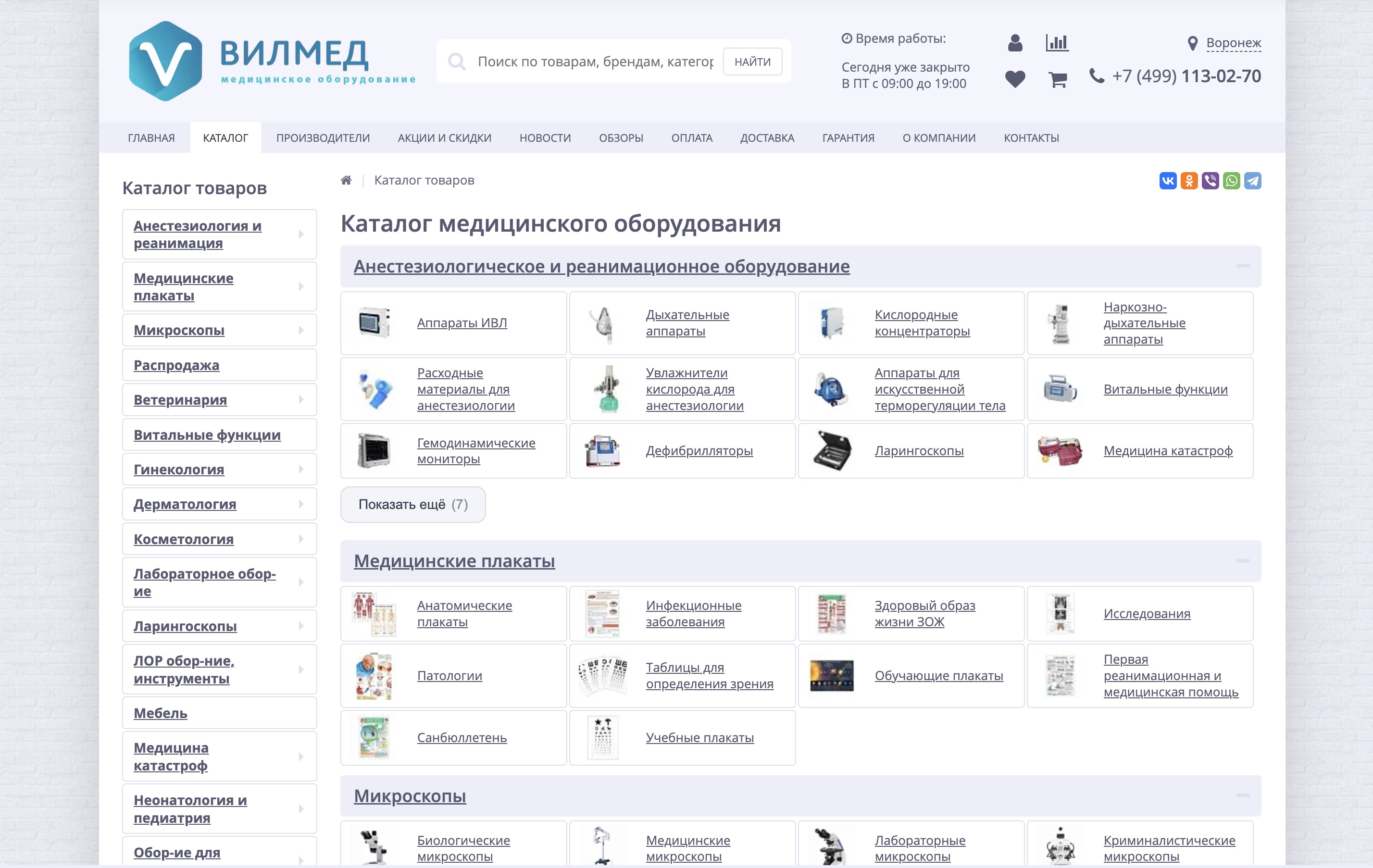
Task: Open the Гарантия menu item
Action: 848,138
